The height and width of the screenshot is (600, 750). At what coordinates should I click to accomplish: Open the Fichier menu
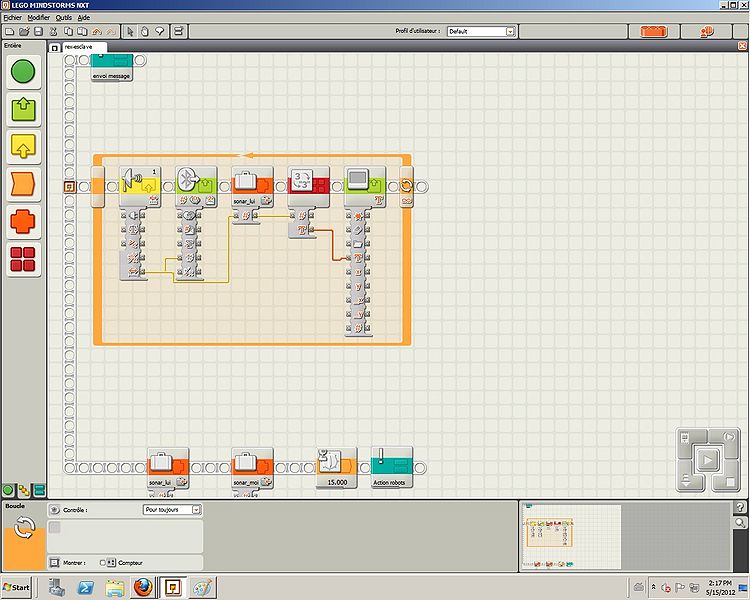click(12, 18)
